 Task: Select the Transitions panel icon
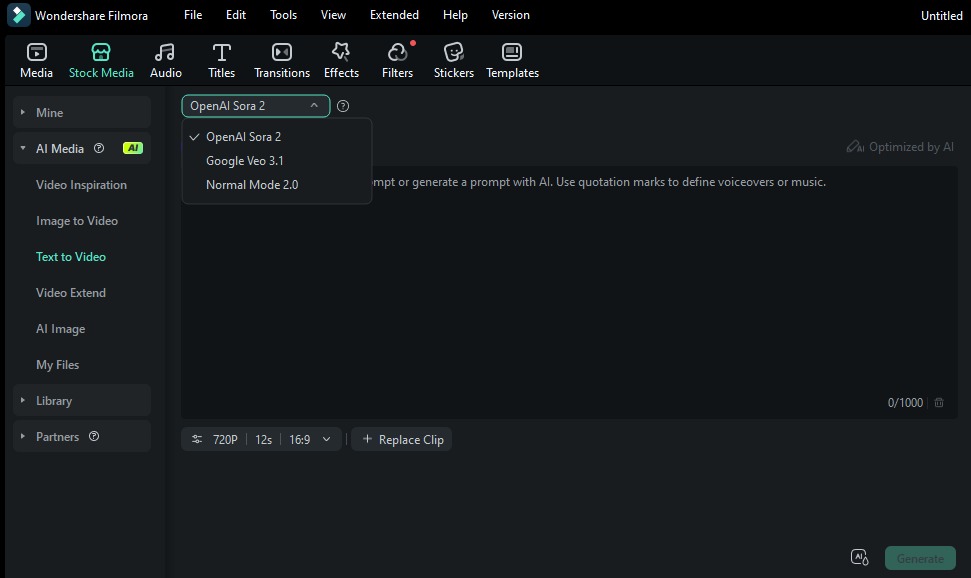click(x=281, y=58)
